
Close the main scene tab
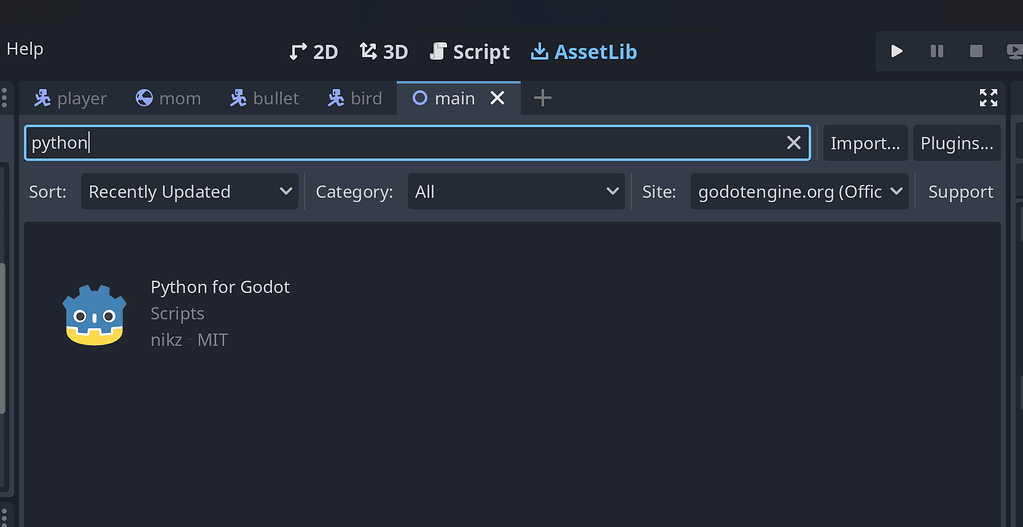[x=497, y=98]
